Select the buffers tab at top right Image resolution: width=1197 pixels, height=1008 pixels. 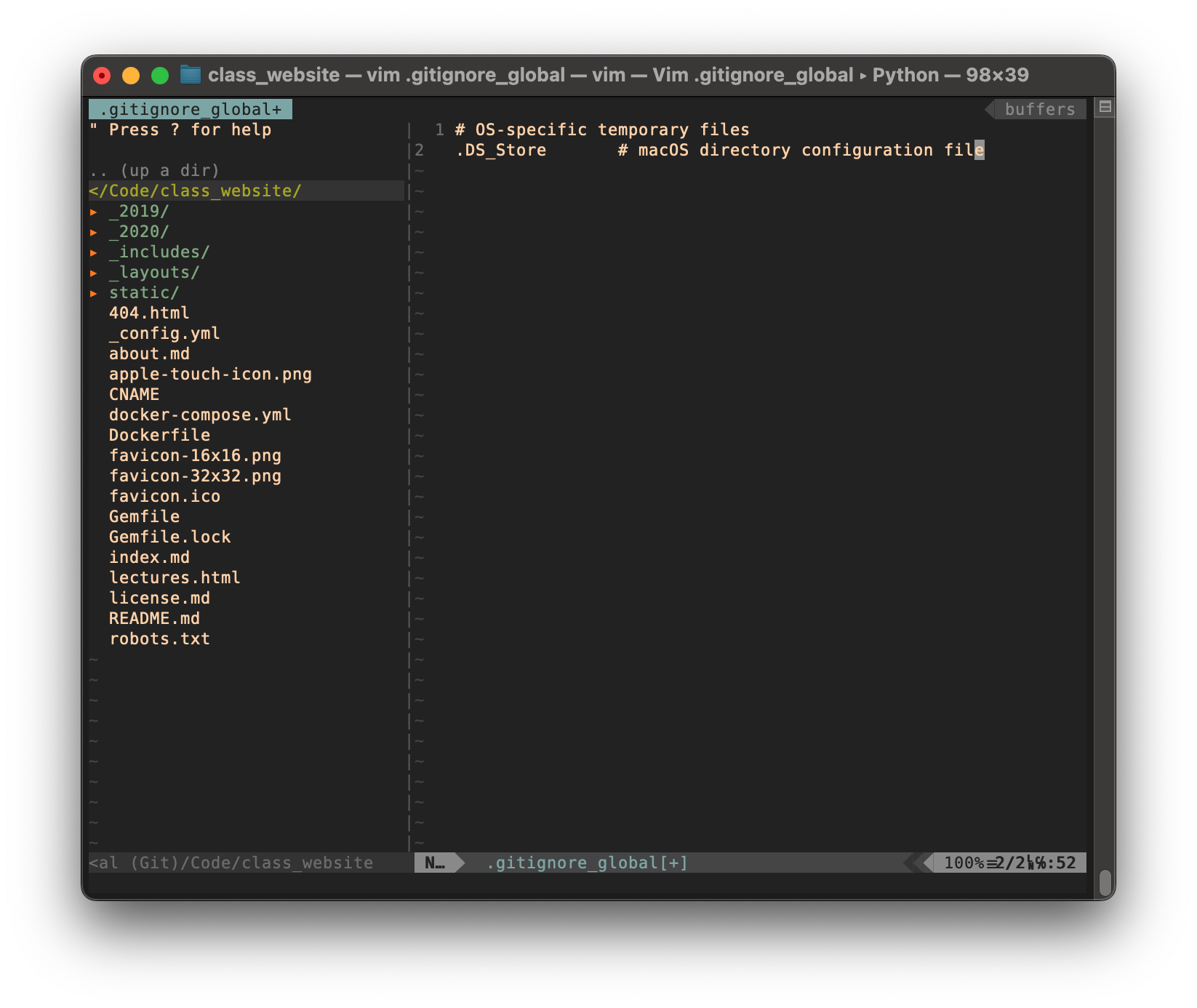[1038, 109]
